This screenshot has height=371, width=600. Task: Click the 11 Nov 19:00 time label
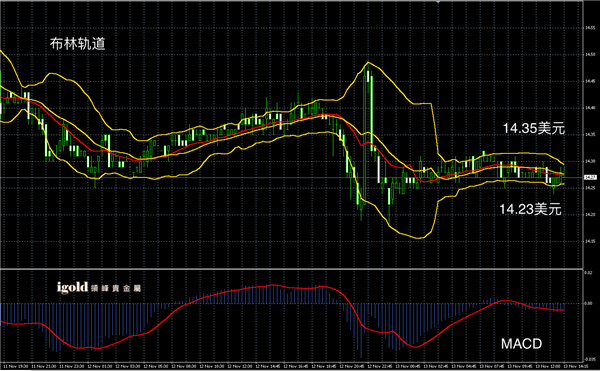(16, 366)
